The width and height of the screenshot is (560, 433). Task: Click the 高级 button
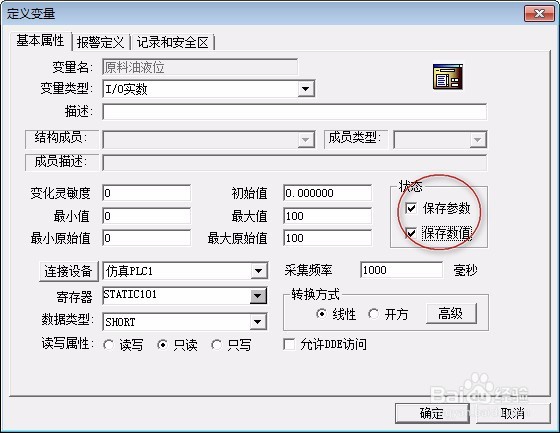coord(451,314)
